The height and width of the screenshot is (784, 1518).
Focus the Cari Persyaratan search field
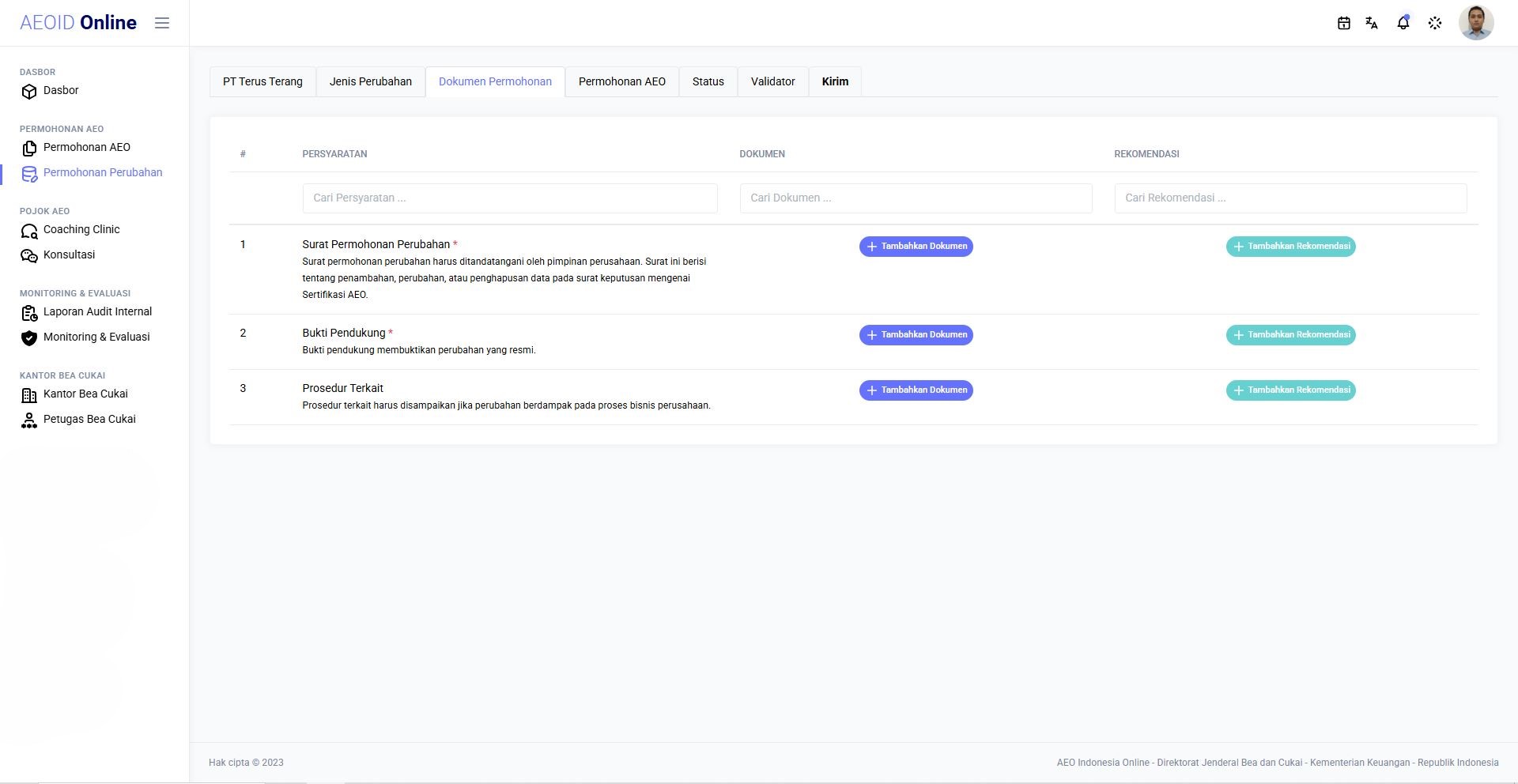point(510,198)
